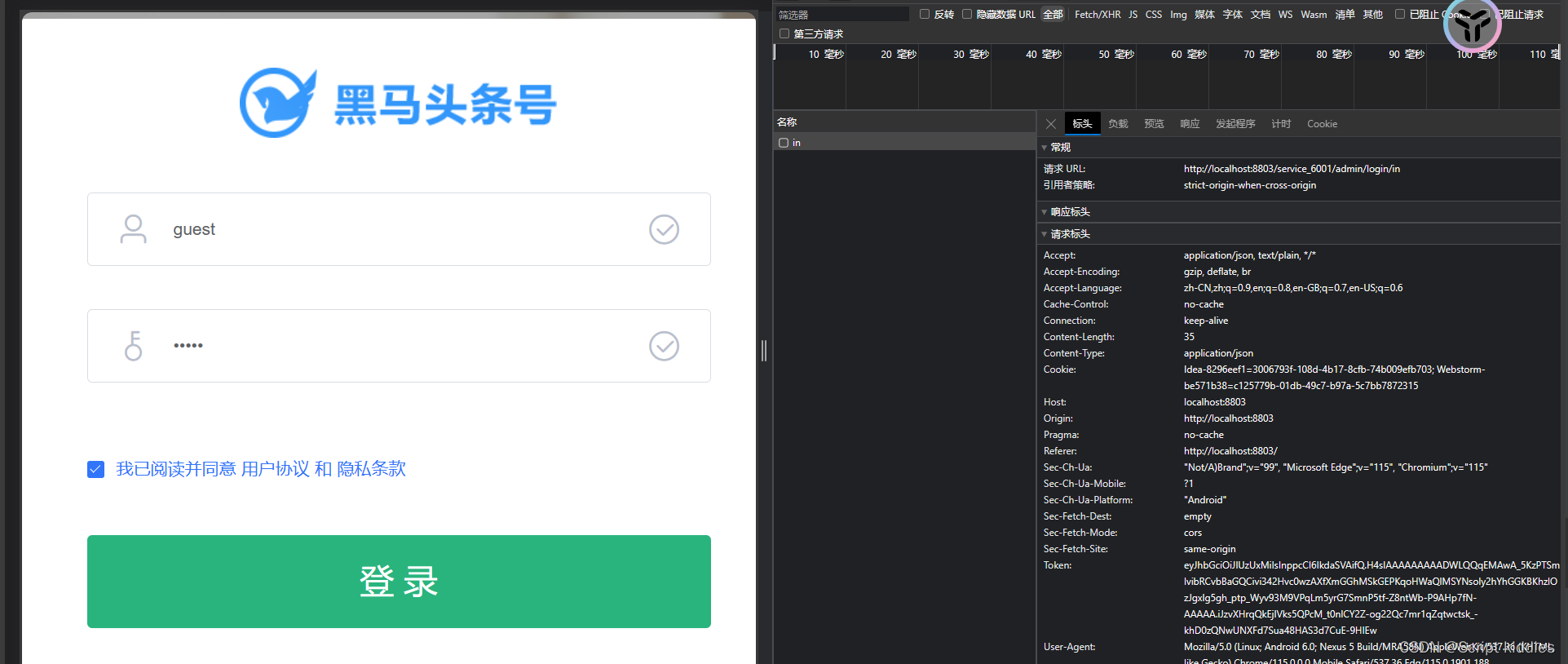The image size is (1568, 664).
Task: Select the 'in' request row
Action: coord(904,143)
